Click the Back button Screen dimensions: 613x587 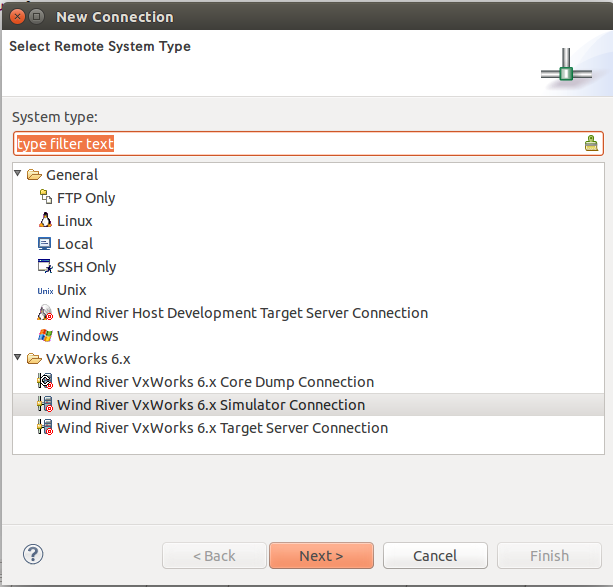click(214, 555)
